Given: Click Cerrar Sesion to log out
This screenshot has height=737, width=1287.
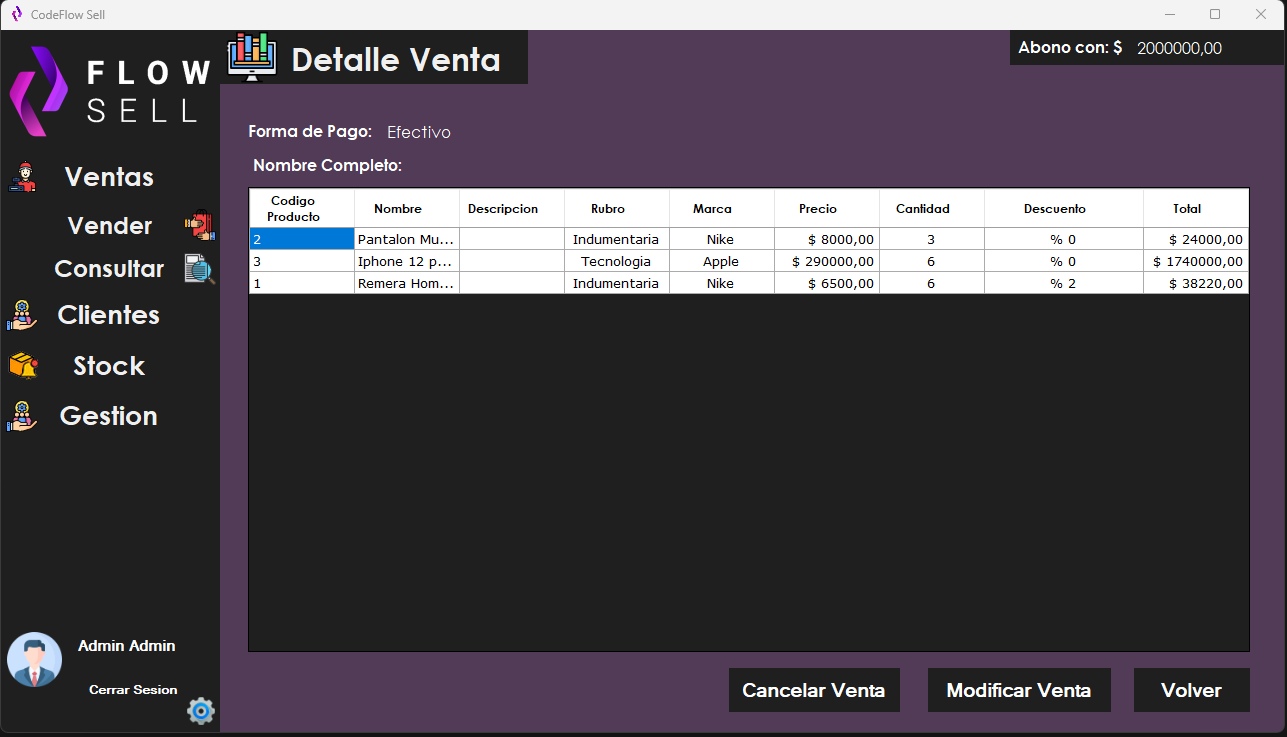Looking at the screenshot, I should pyautogui.click(x=133, y=689).
